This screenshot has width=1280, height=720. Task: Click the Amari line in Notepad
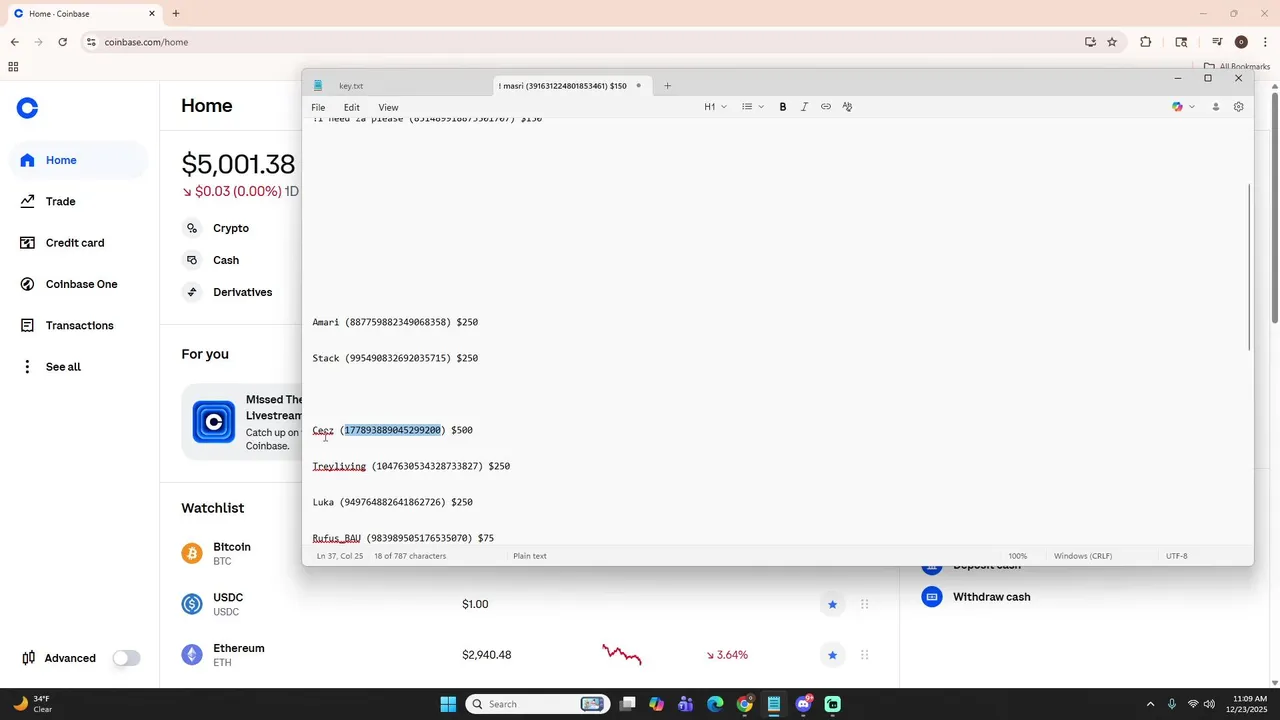click(395, 322)
